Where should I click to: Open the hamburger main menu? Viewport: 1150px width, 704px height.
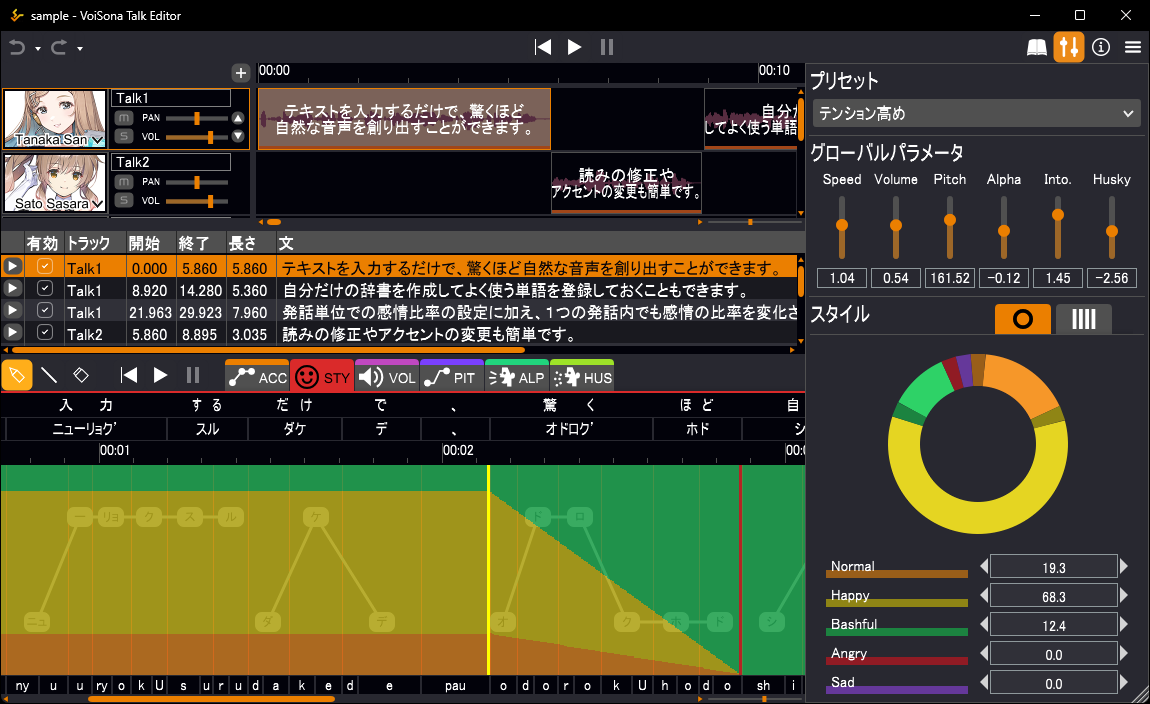coord(1133,47)
